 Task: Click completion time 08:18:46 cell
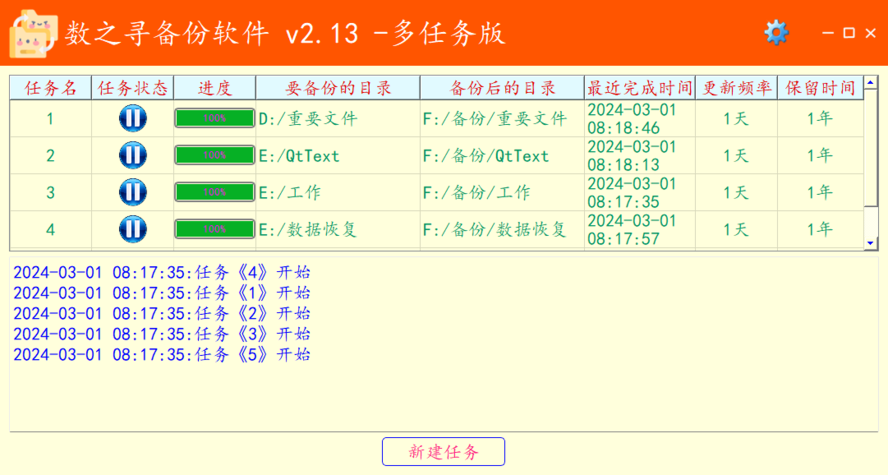pyautogui.click(x=639, y=118)
